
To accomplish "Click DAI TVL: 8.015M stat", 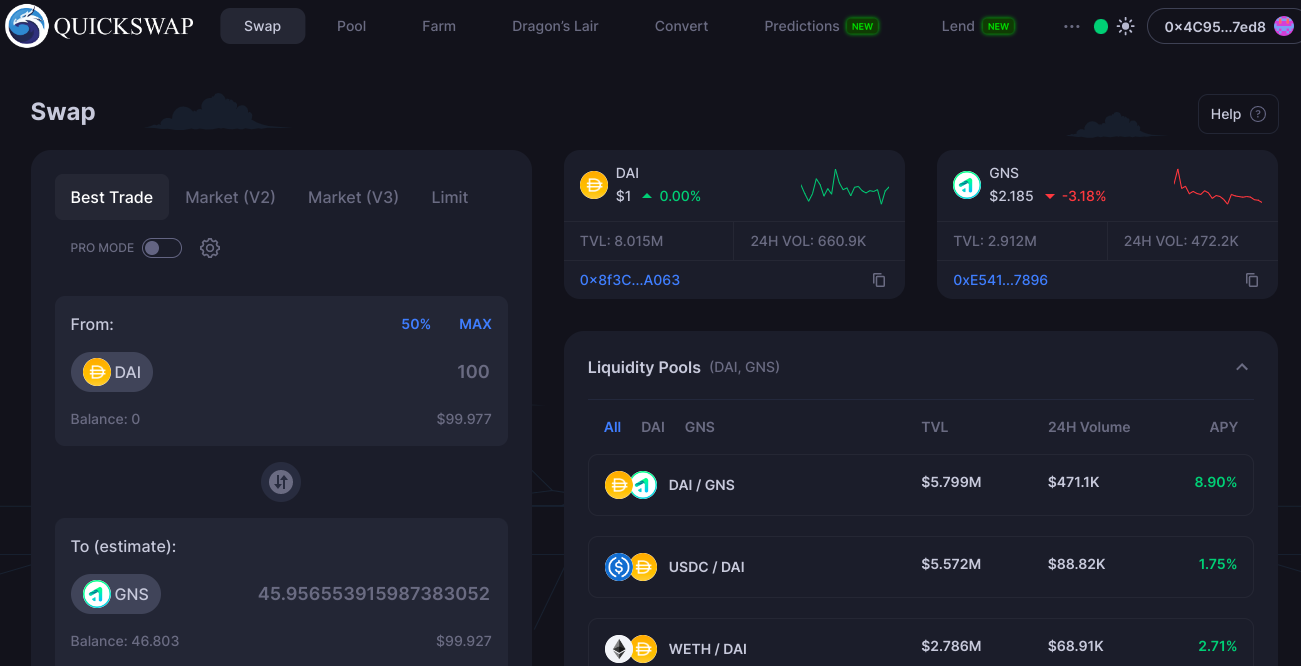I will [621, 241].
